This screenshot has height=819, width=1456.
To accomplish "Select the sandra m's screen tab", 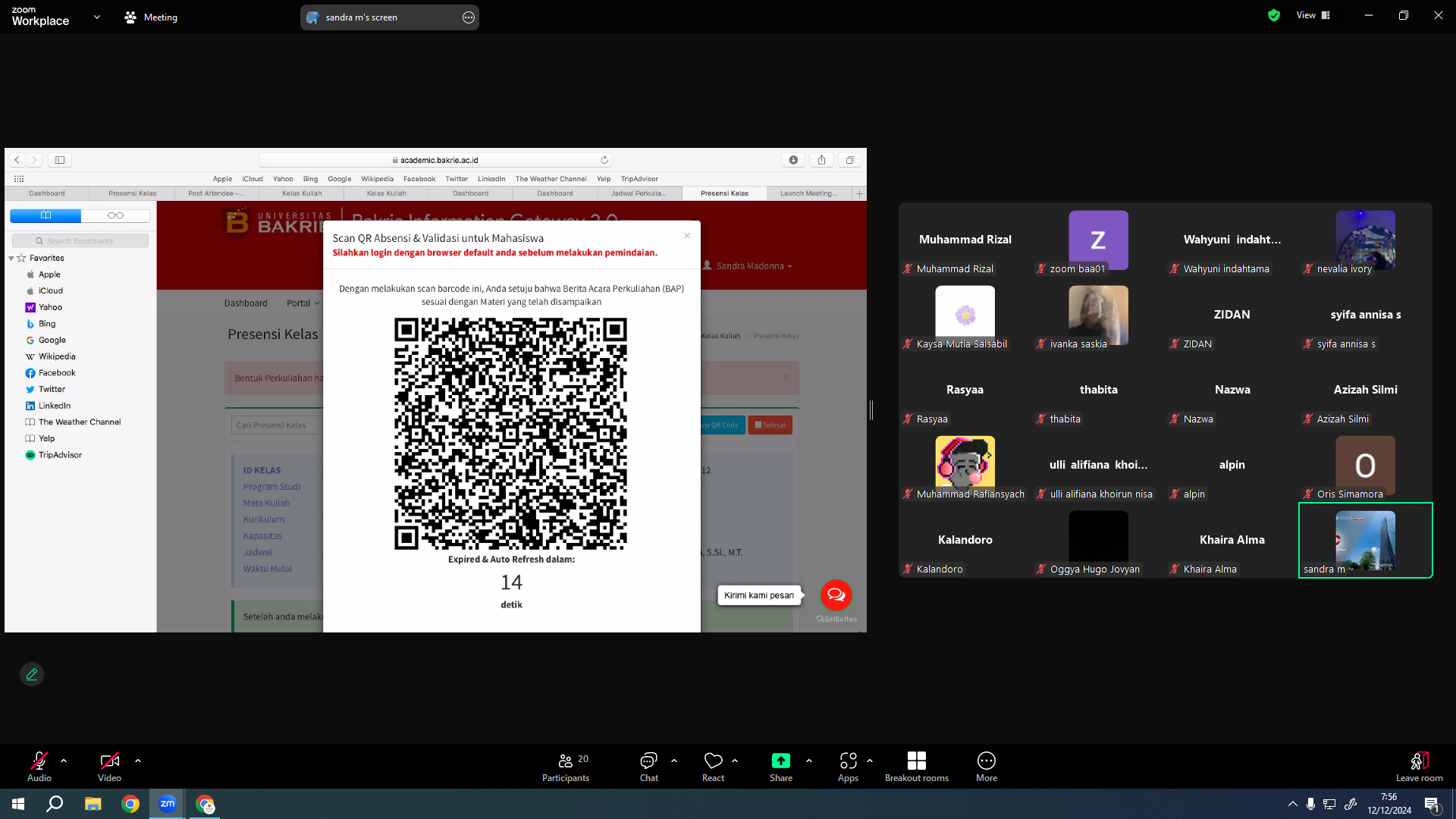I will (x=389, y=17).
